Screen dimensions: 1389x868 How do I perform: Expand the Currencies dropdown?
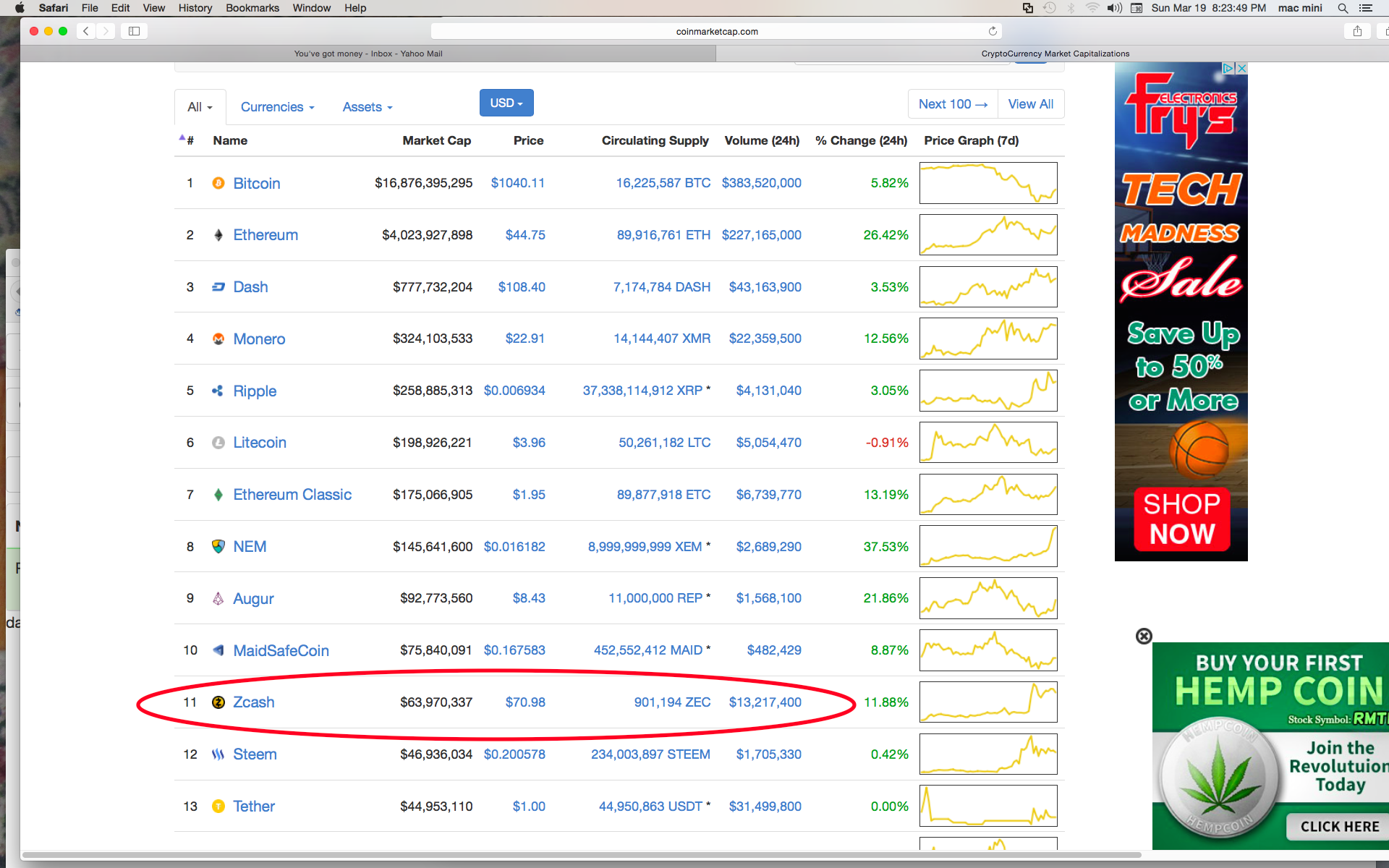click(278, 107)
